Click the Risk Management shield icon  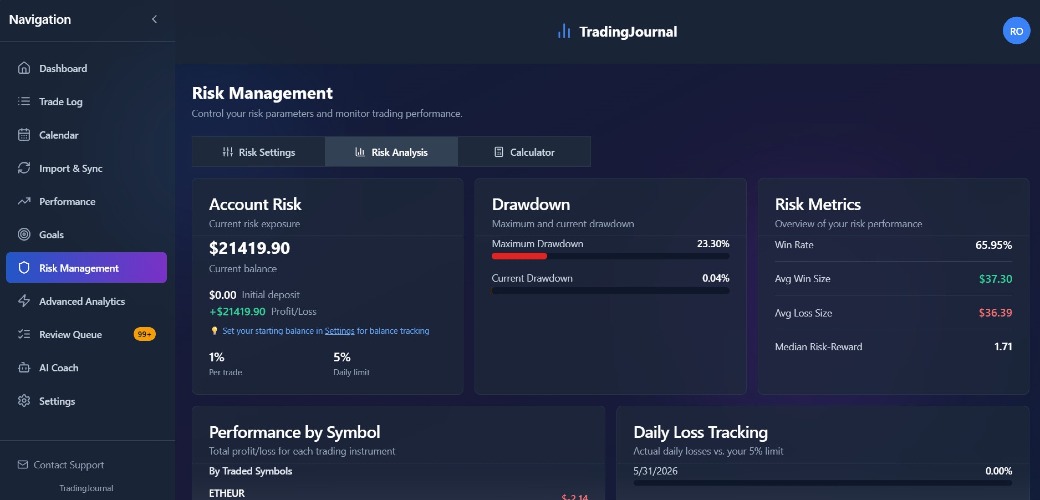[24, 268]
